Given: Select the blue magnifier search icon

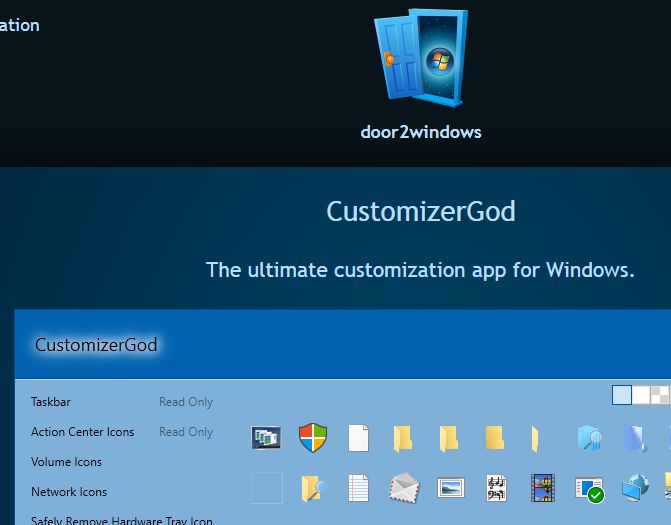Looking at the screenshot, I should (590, 438).
